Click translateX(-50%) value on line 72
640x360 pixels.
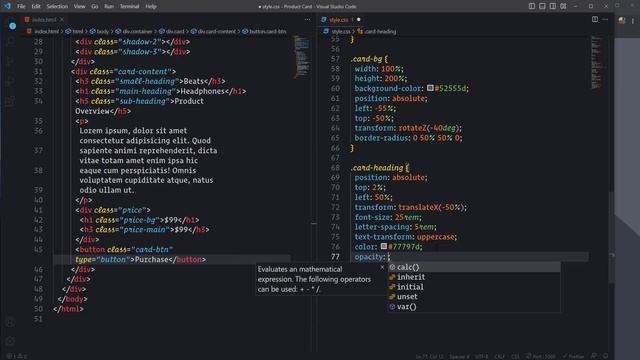point(431,207)
